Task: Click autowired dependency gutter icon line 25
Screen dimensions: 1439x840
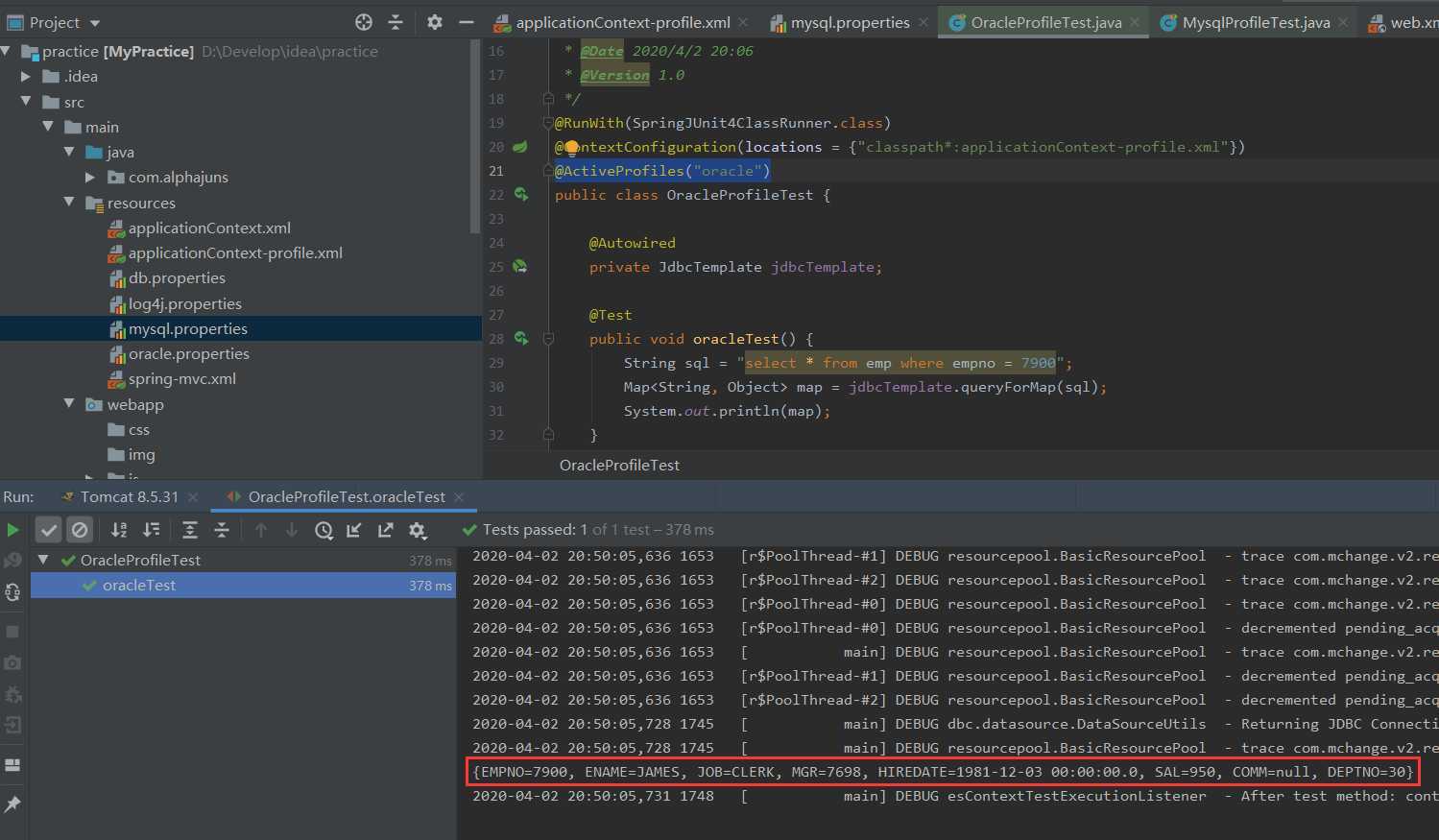Action: (520, 267)
